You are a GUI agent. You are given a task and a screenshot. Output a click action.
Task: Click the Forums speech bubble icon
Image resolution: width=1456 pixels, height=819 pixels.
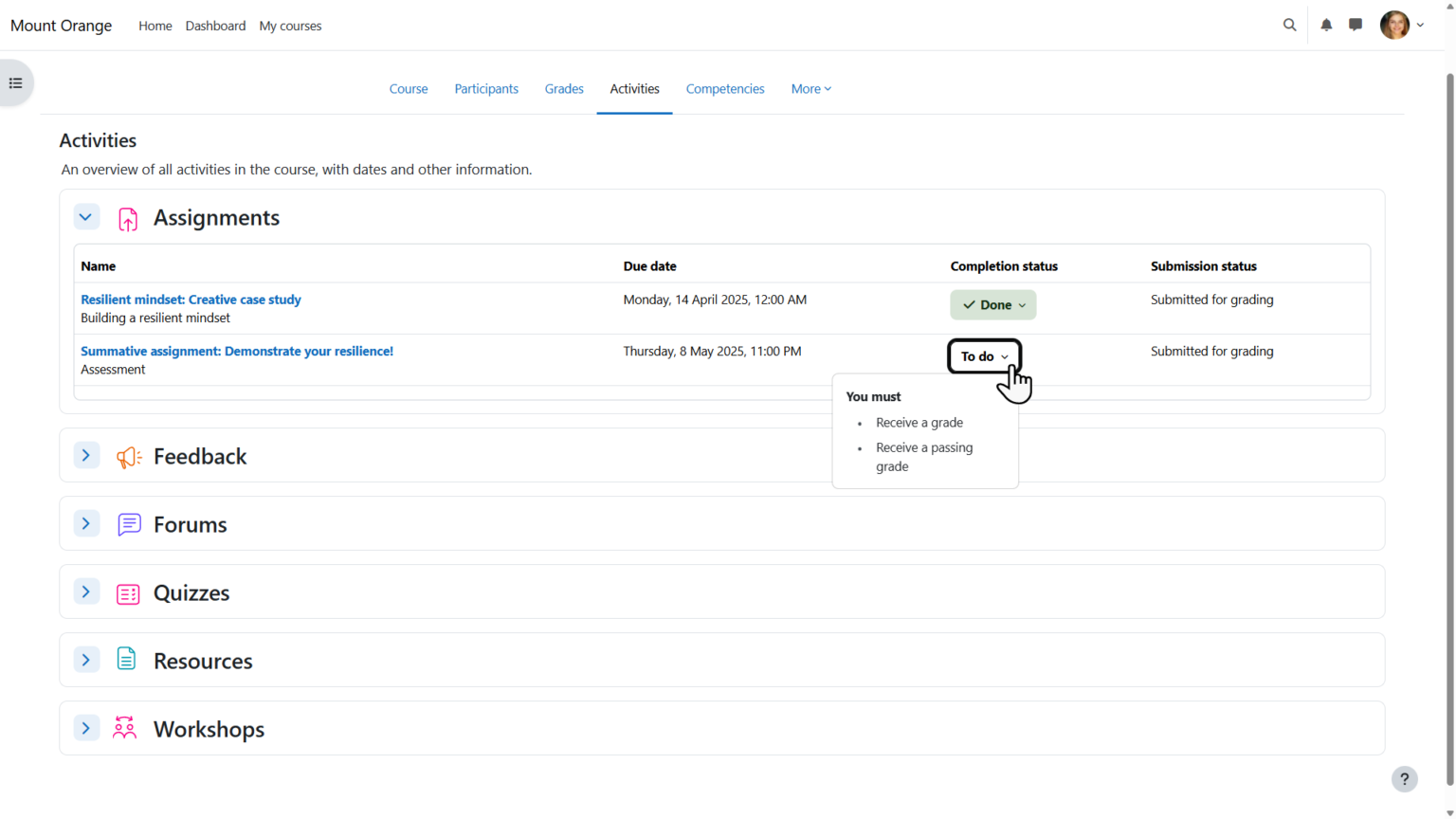point(128,523)
